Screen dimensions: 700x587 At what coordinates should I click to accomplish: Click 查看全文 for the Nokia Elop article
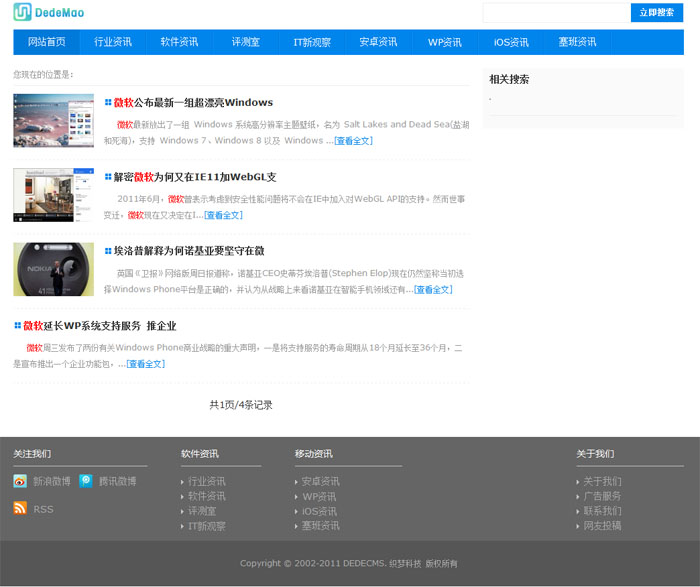coord(433,290)
